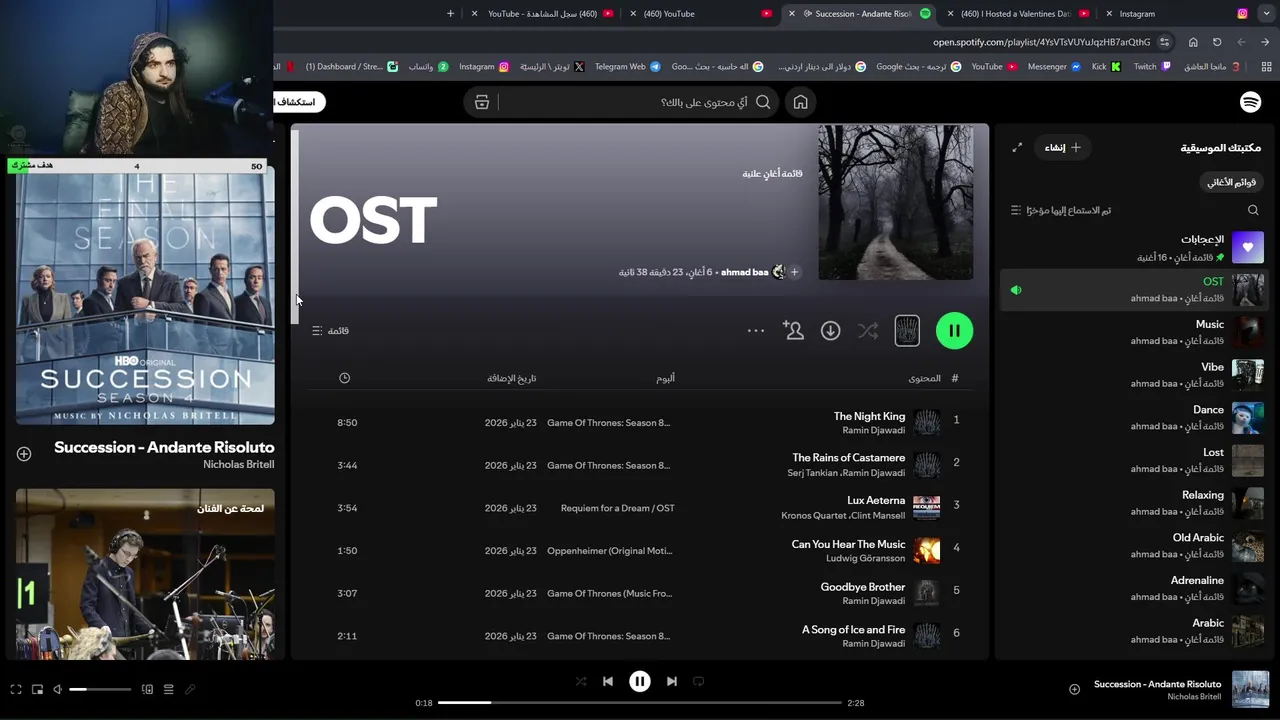Screen dimensions: 1280x720
Task: Open ahmad baa profile link in header
Action: [x=744, y=272]
